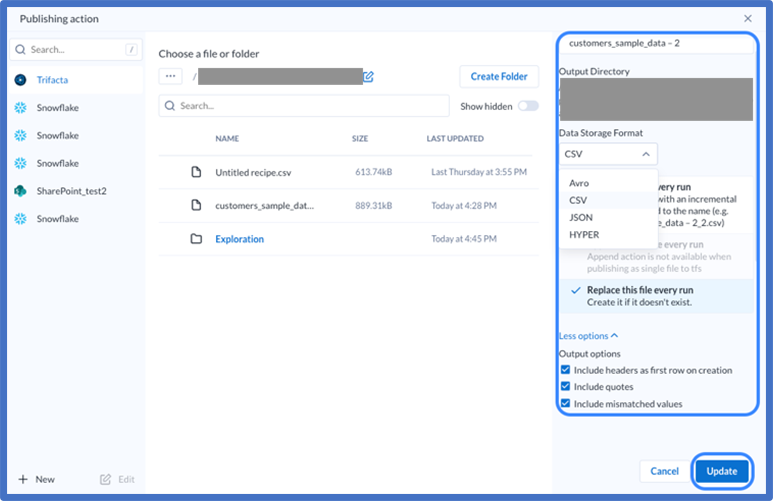Click Today at 4:28 PM timestamp
773x501 pixels.
[x=464, y=206]
